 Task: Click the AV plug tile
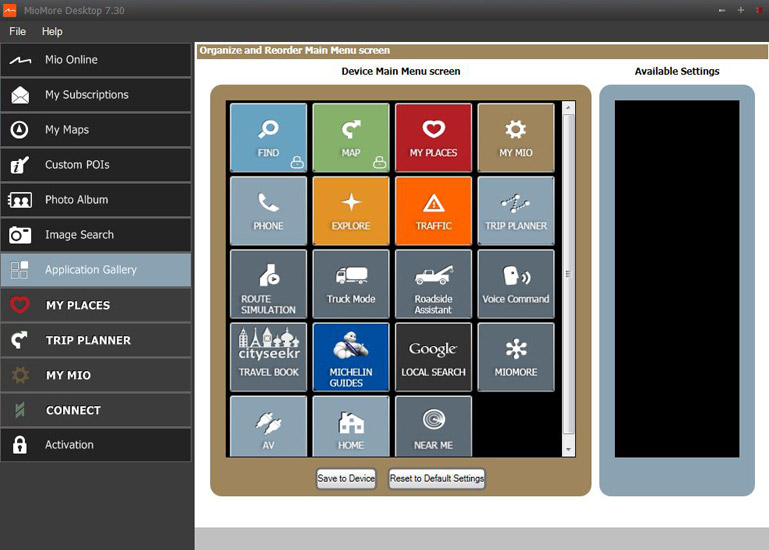pyautogui.click(x=268, y=426)
